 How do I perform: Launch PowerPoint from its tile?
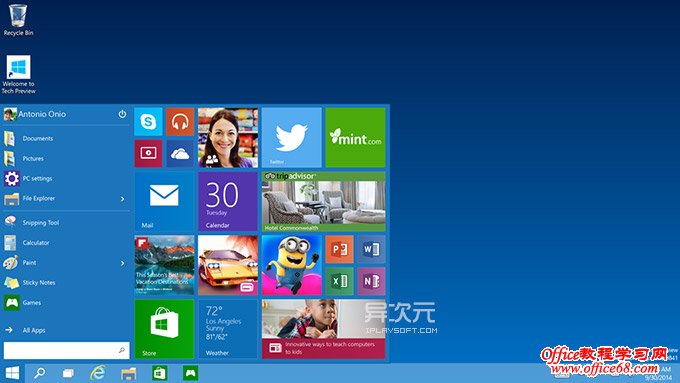pos(340,249)
